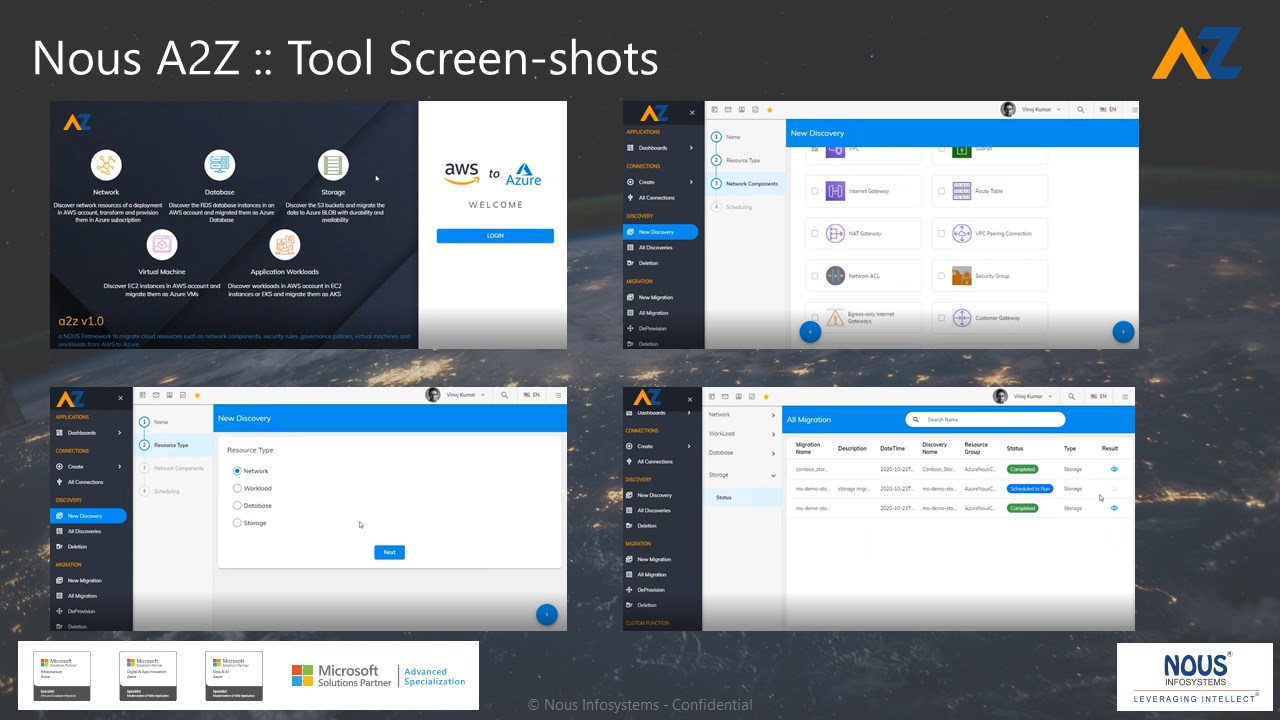The image size is (1280, 720).
Task: Click search magnifier icon in Network Components screen
Action: tap(1081, 110)
